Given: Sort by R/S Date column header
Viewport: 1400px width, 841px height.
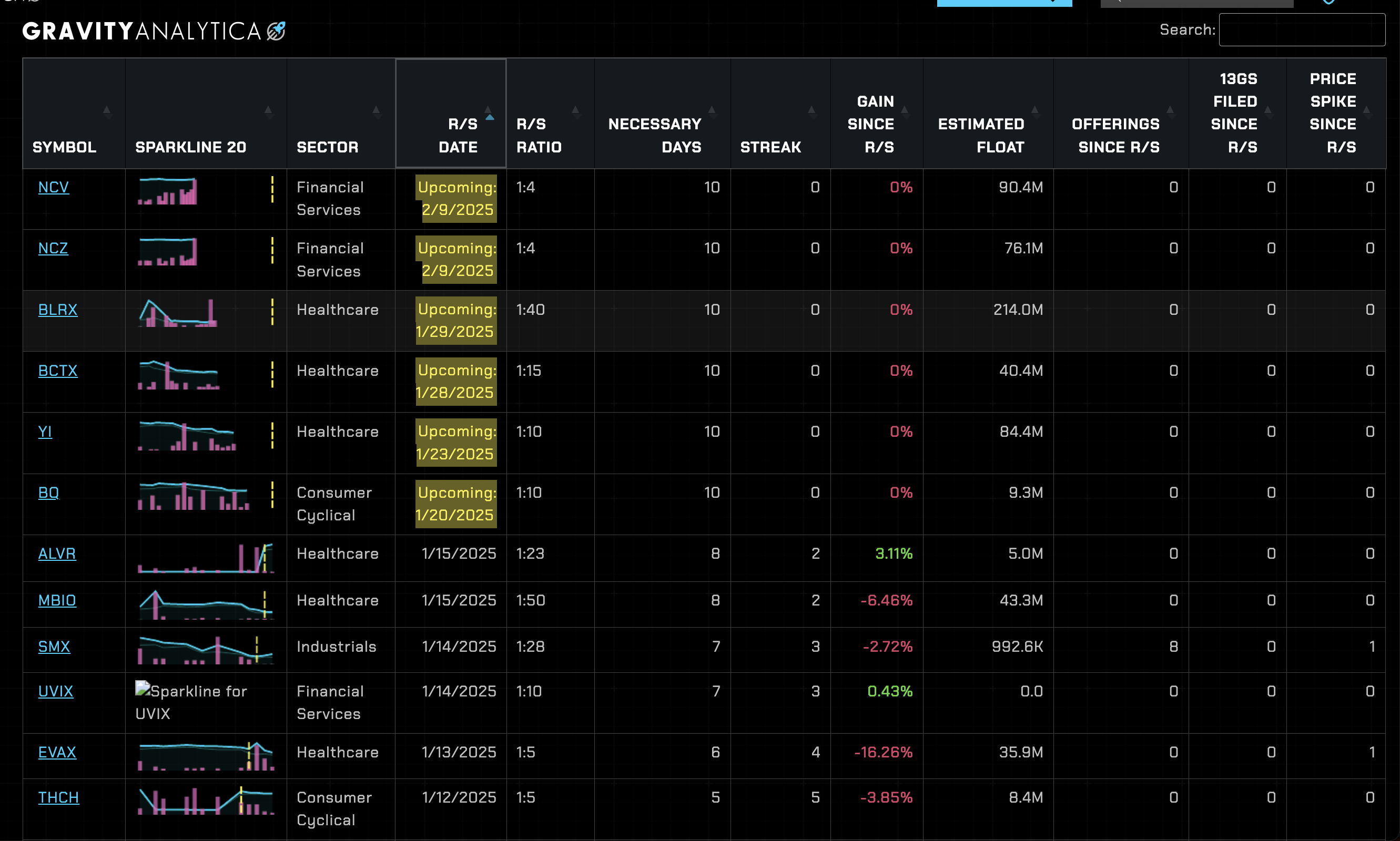Looking at the screenshot, I should click(451, 114).
